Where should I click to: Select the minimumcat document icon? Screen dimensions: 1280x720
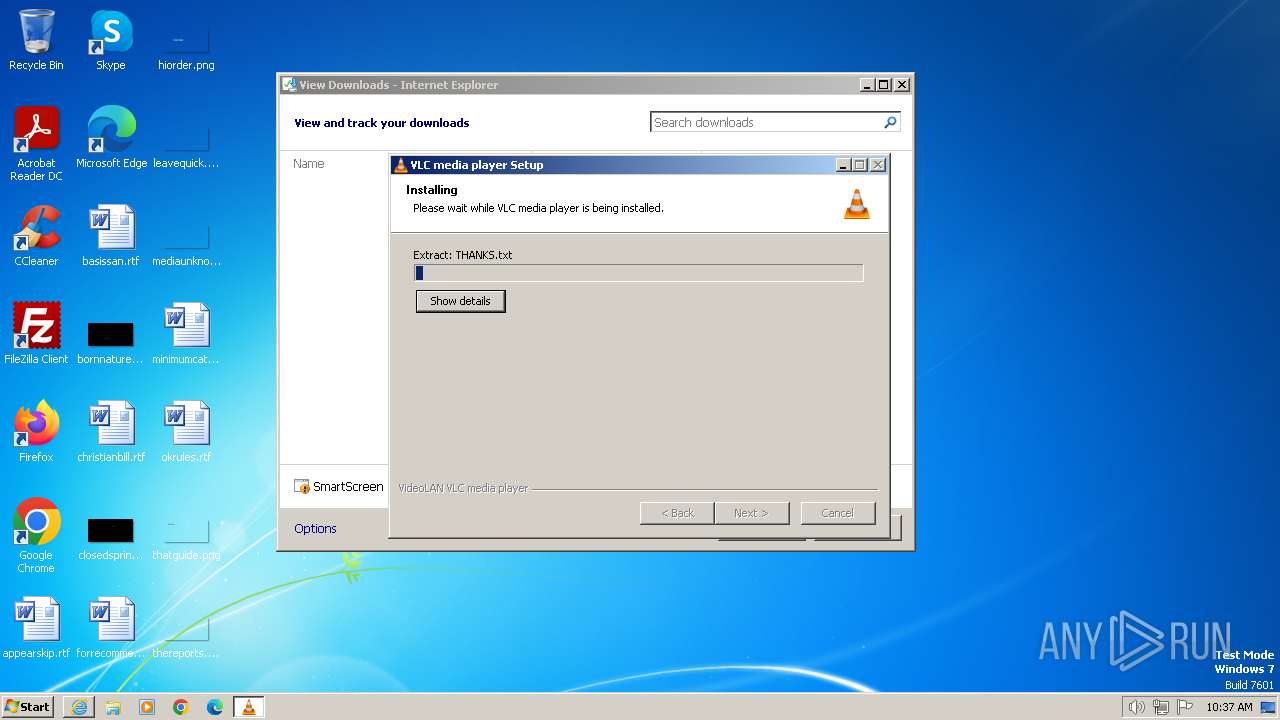[186, 333]
